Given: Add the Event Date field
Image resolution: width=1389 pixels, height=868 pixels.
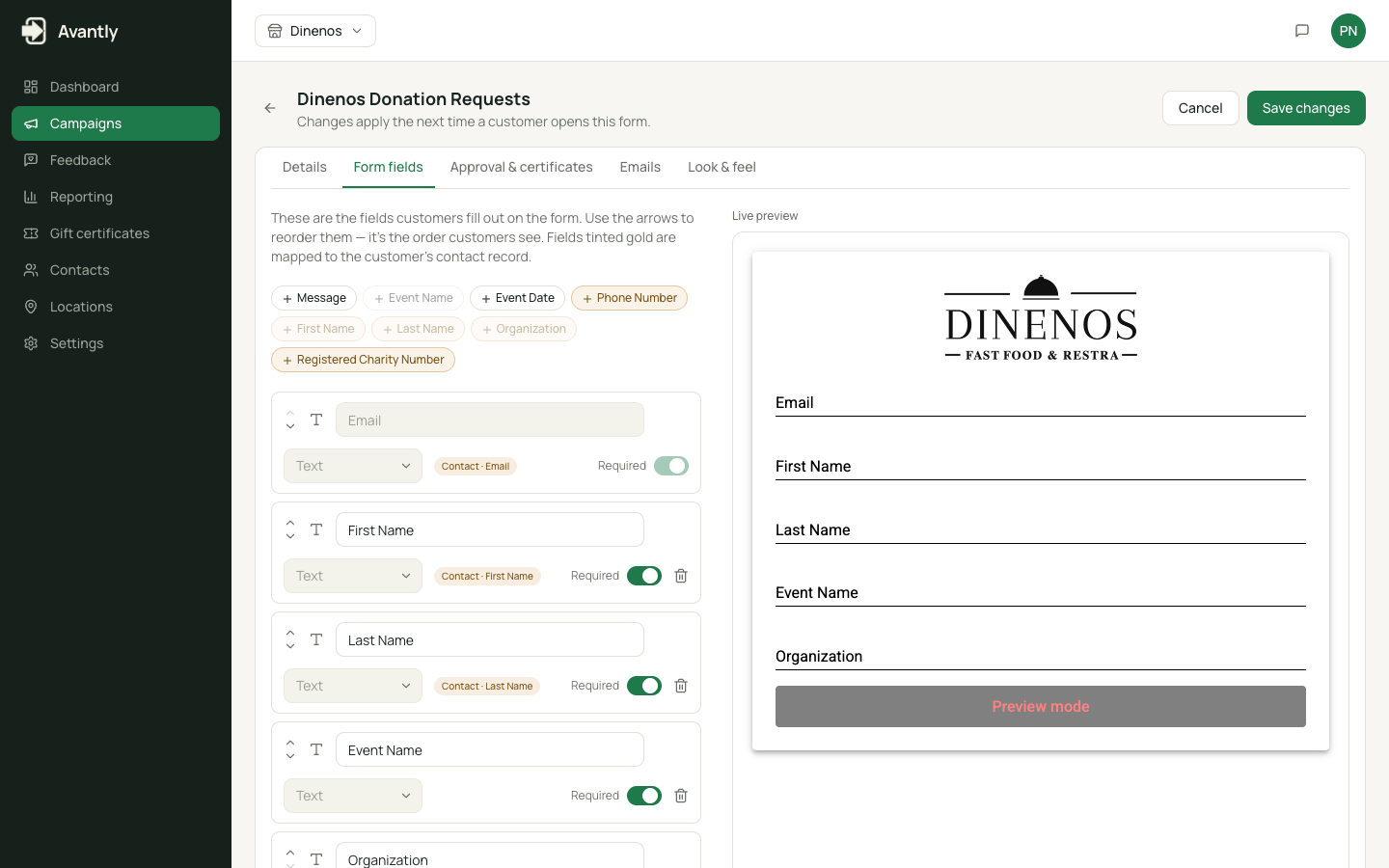Looking at the screenshot, I should point(517,298).
